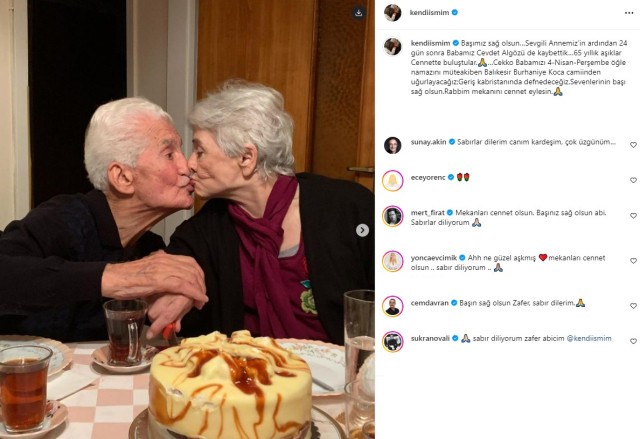Open eceyorenc's story ring avatar
Viewport: 640px width, 439px height.
393,180
